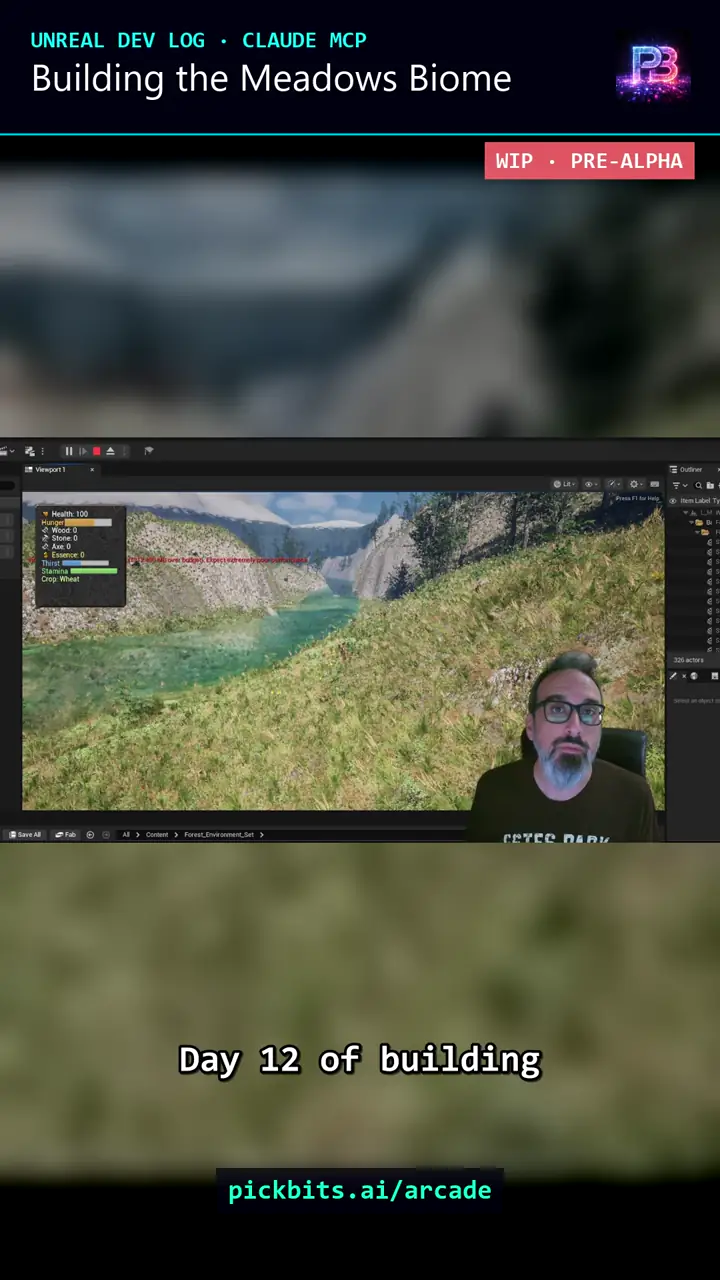Open the Fab button in the Content Browser

coord(66,834)
